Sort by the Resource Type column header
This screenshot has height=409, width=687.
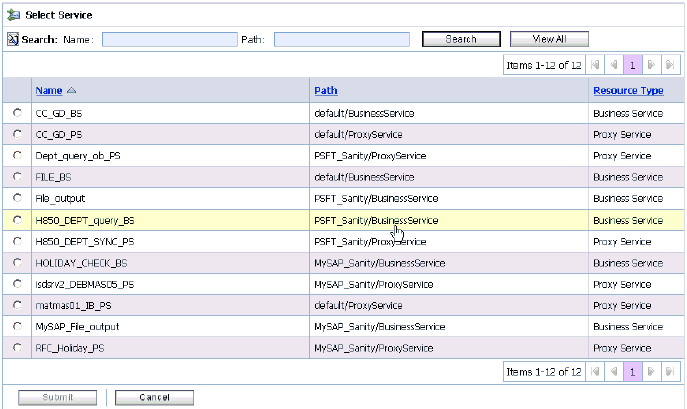coord(628,90)
